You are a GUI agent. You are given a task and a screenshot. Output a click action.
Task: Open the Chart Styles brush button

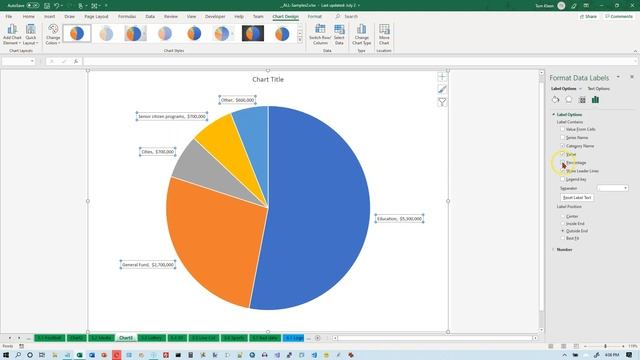[x=442, y=89]
